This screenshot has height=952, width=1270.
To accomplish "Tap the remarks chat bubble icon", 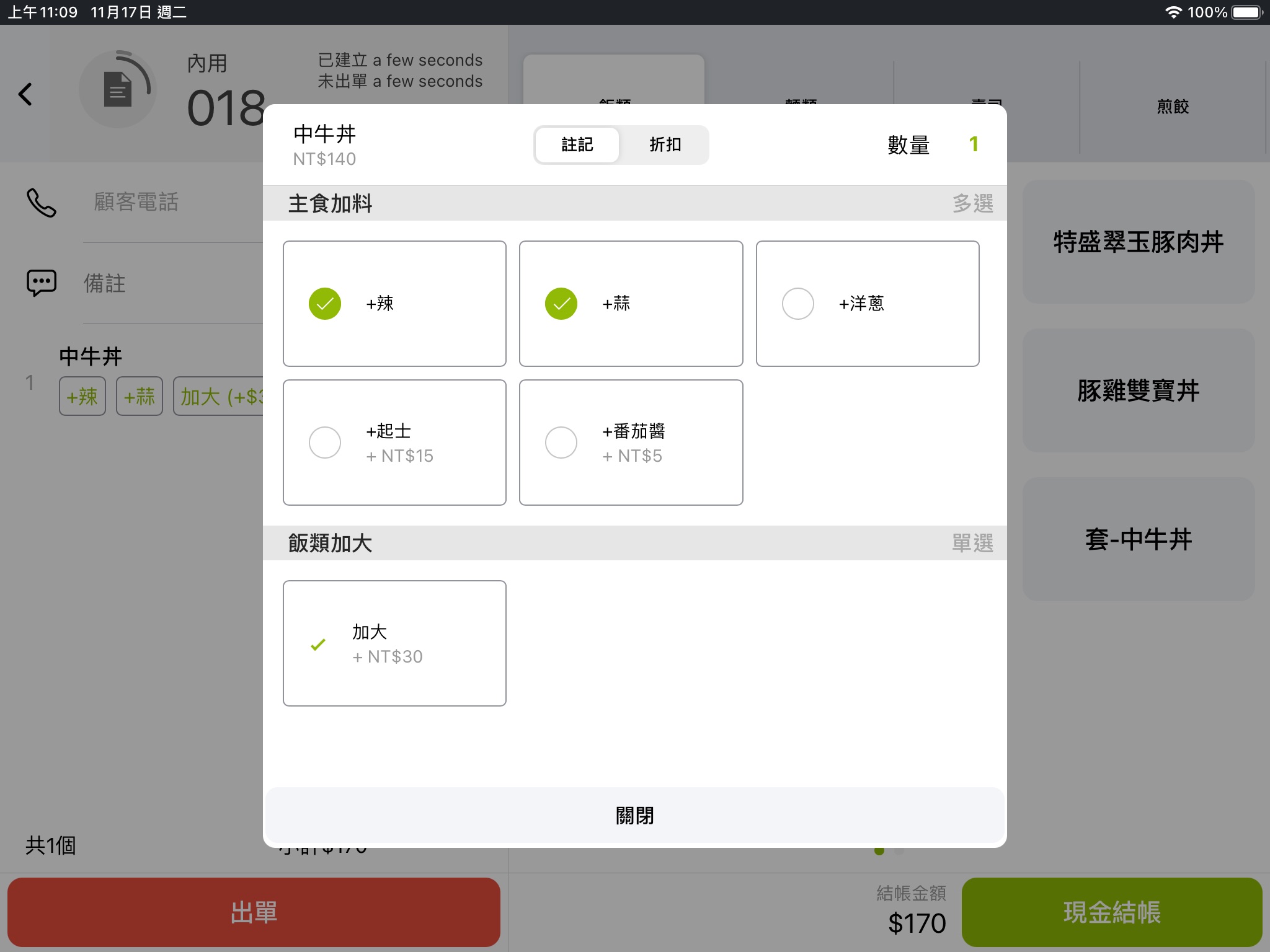I will click(42, 283).
